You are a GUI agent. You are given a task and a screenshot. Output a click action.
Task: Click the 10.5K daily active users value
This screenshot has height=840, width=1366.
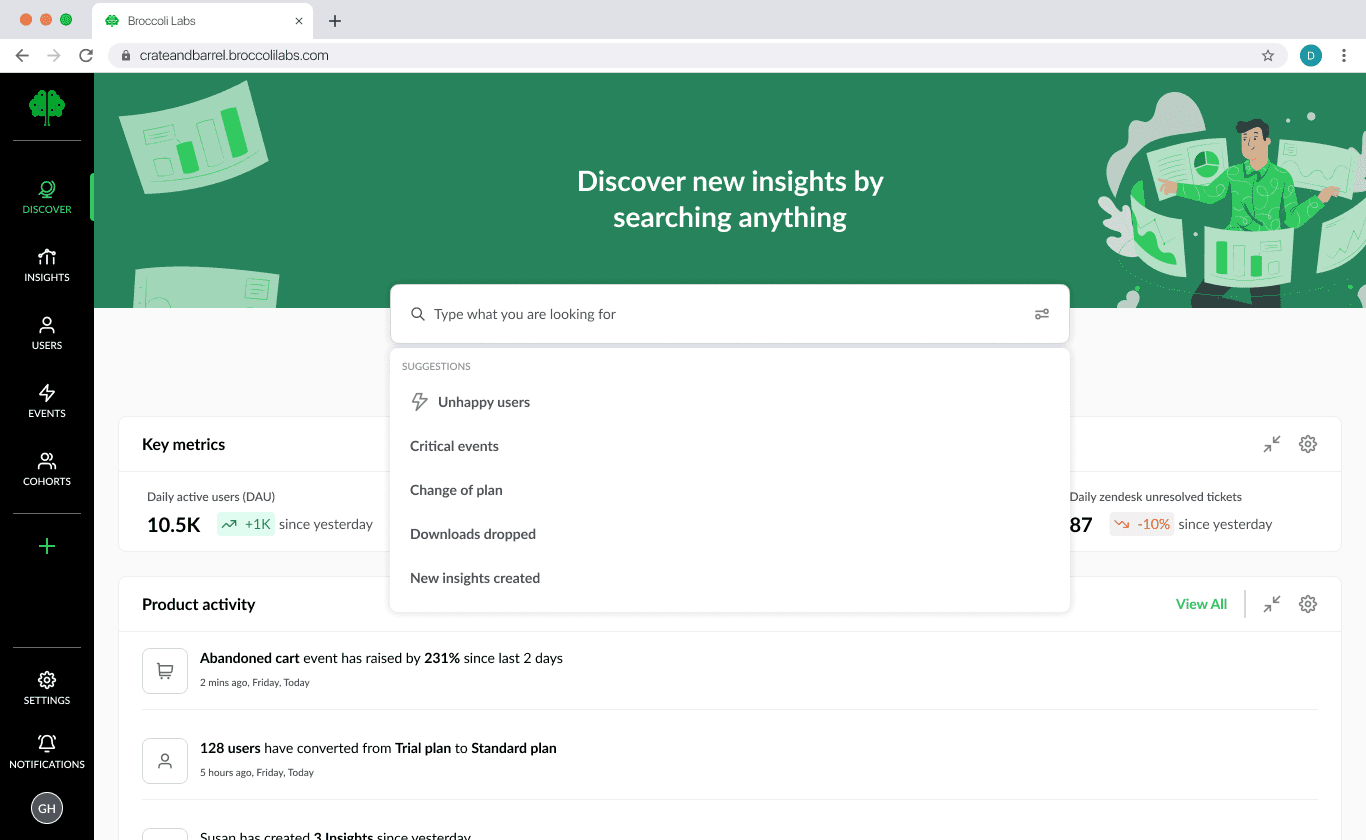(174, 524)
